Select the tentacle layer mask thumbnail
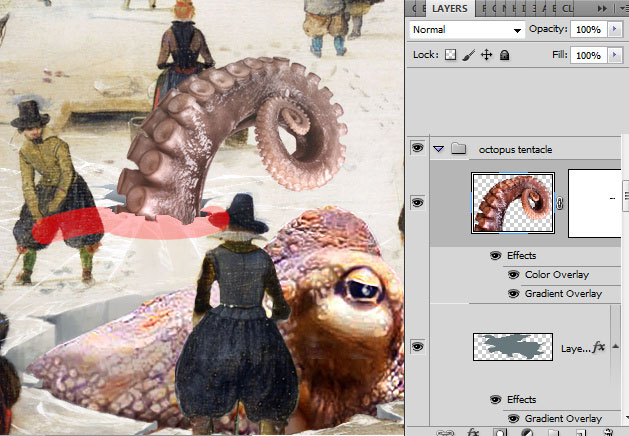This screenshot has width=629, height=436. 595,203
